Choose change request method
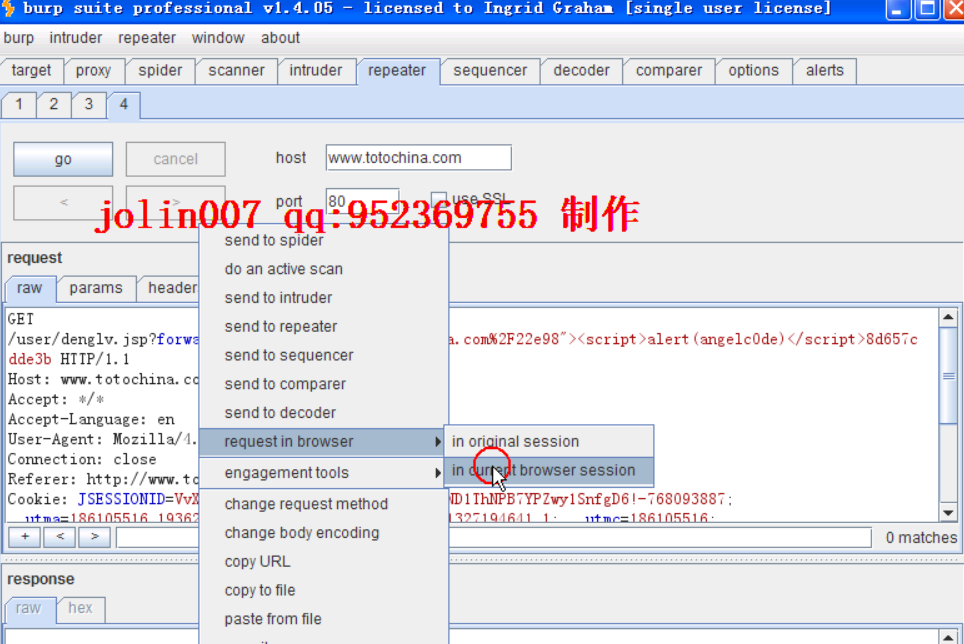This screenshot has width=964, height=644. (x=324, y=505)
